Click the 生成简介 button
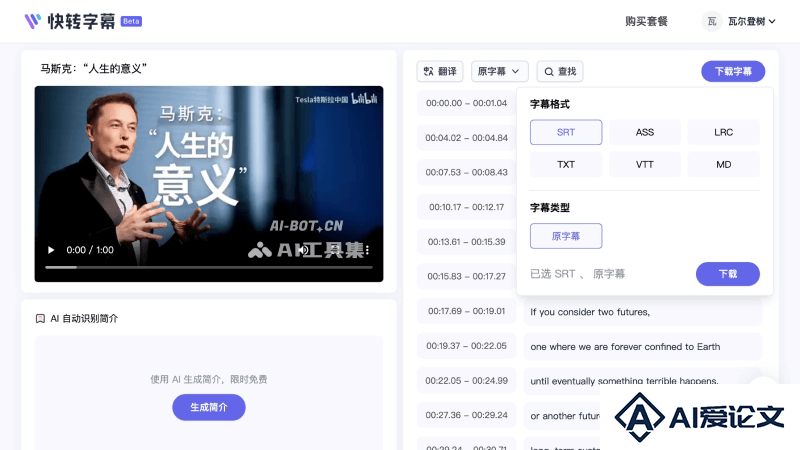 209,407
